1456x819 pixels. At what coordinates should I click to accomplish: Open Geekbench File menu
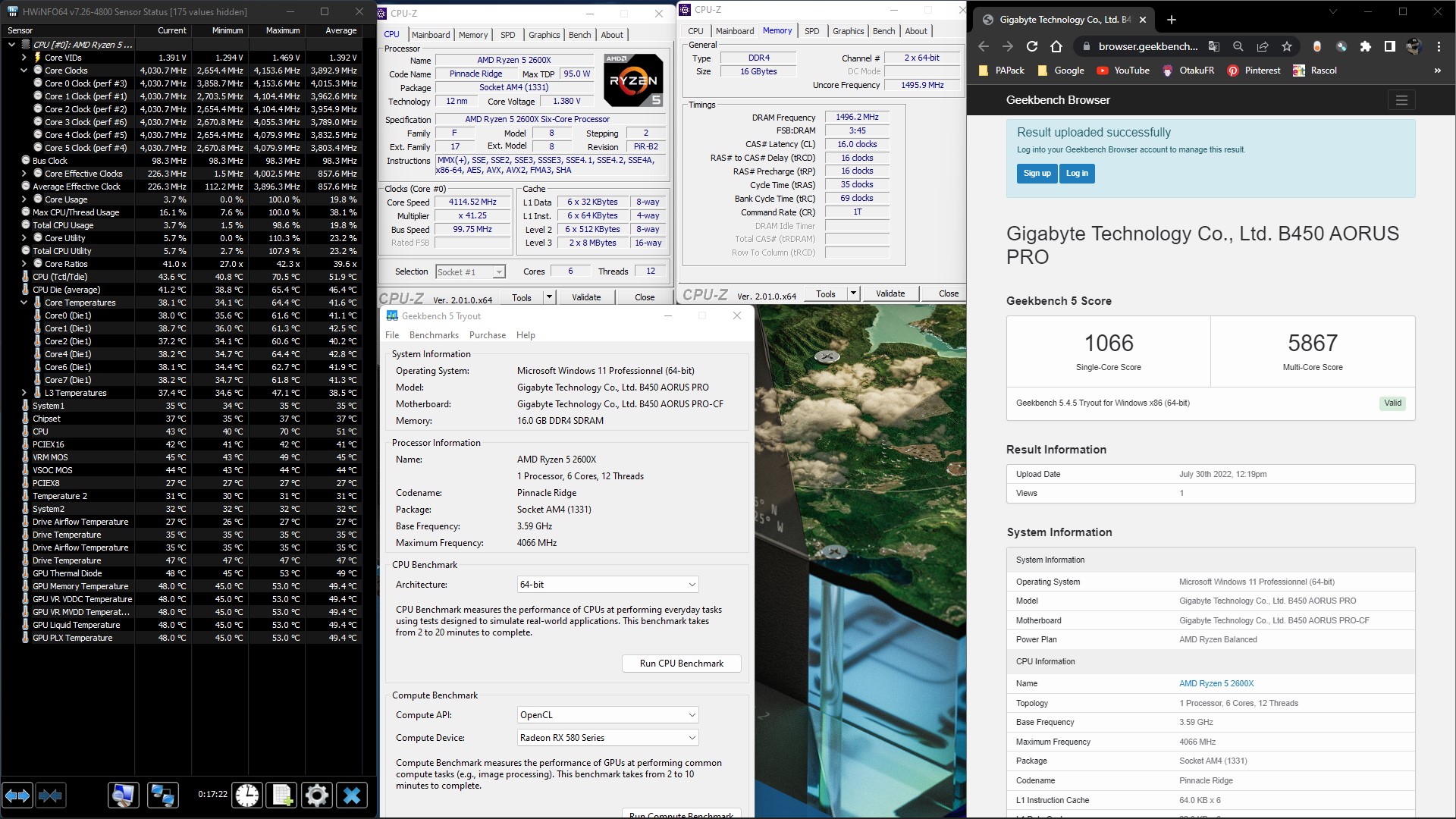coord(392,335)
